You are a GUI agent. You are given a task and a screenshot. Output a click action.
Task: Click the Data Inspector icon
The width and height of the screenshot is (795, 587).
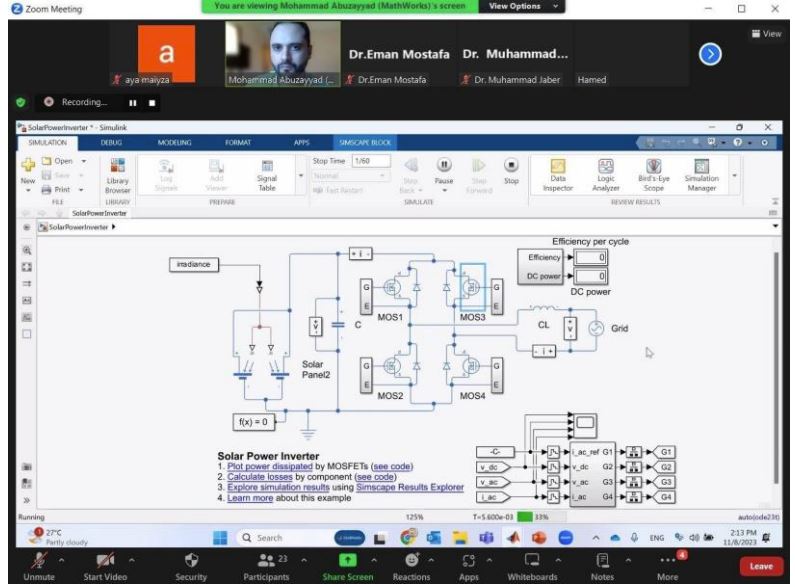(x=558, y=170)
